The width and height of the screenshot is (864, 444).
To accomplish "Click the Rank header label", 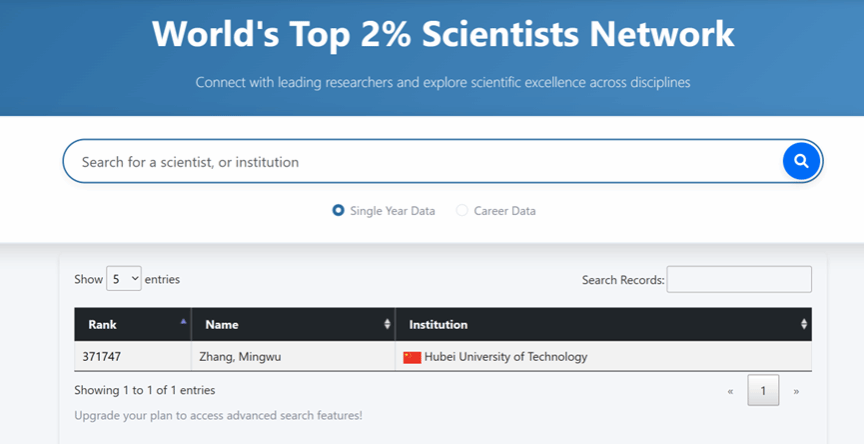I will 102,324.
